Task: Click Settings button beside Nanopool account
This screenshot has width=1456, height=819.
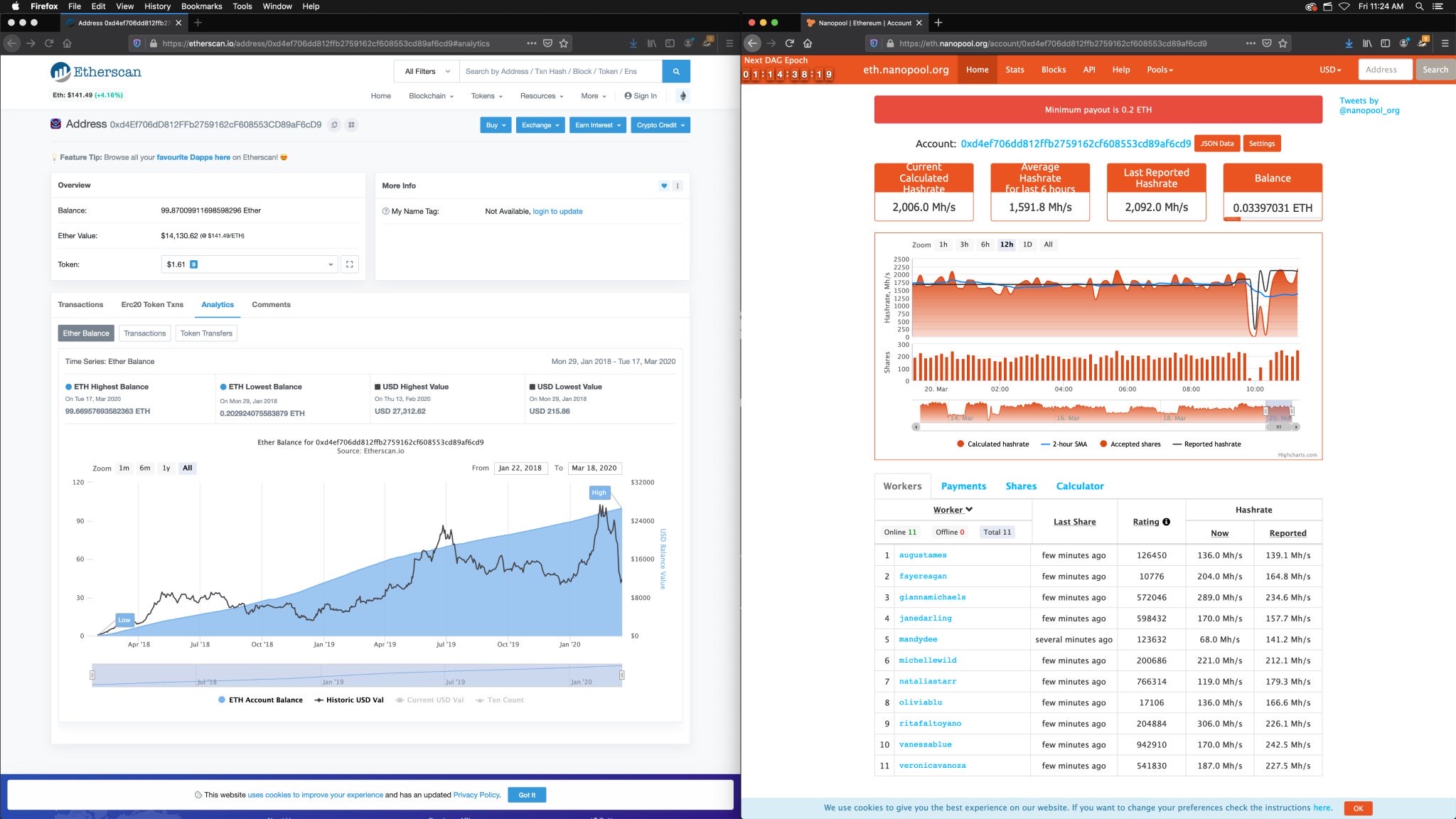Action: pos(1262,144)
